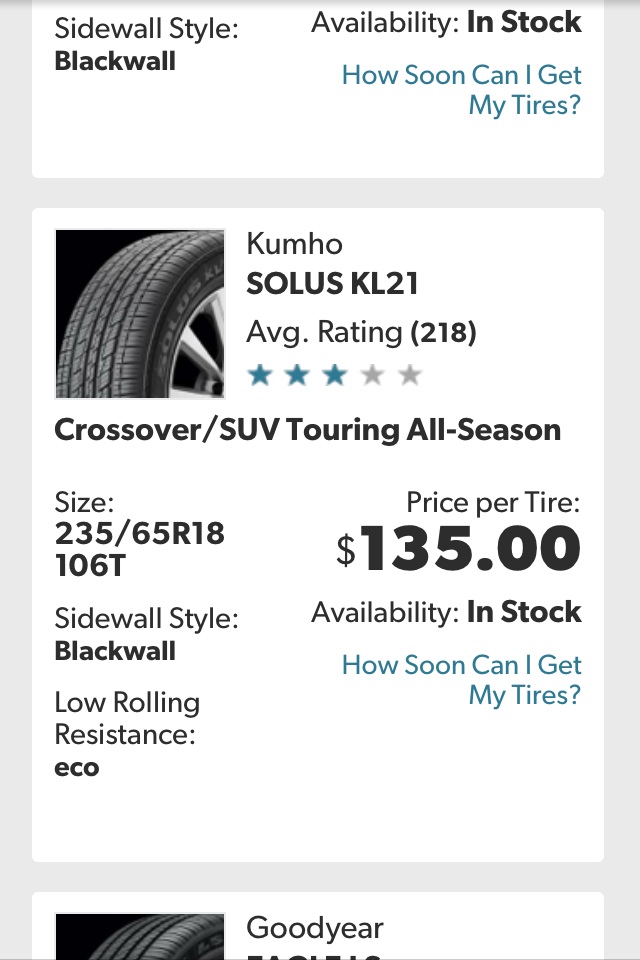Click the fifth (last gray) rating star

pyautogui.click(x=409, y=376)
